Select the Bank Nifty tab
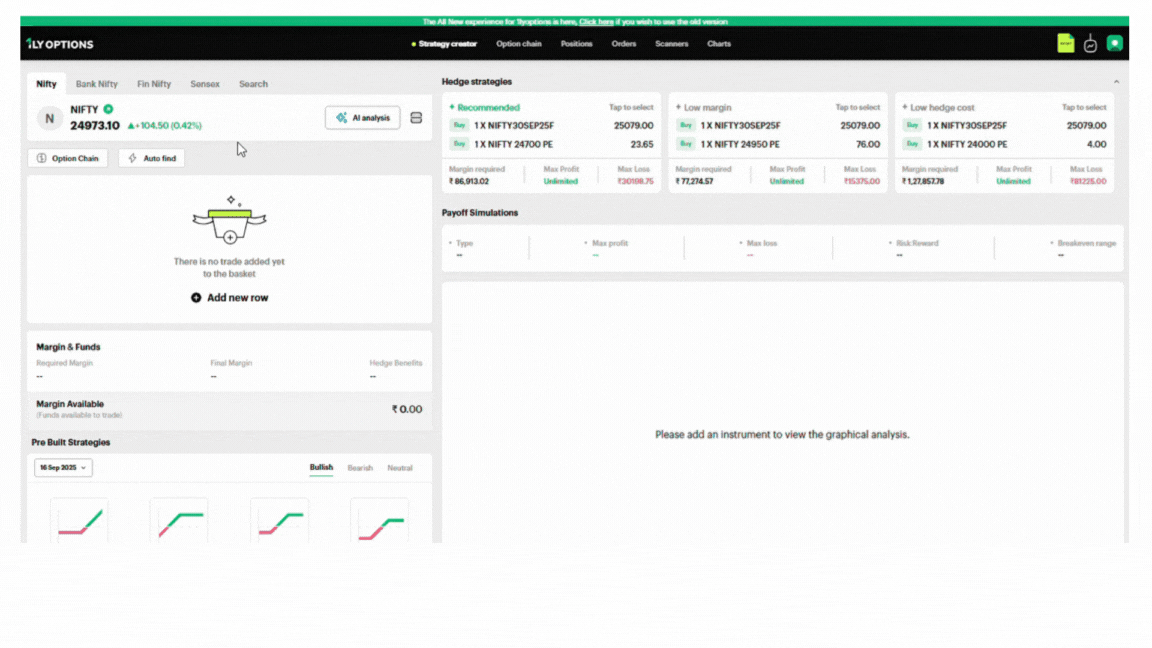Viewport: 1152px width, 648px height. tap(97, 84)
